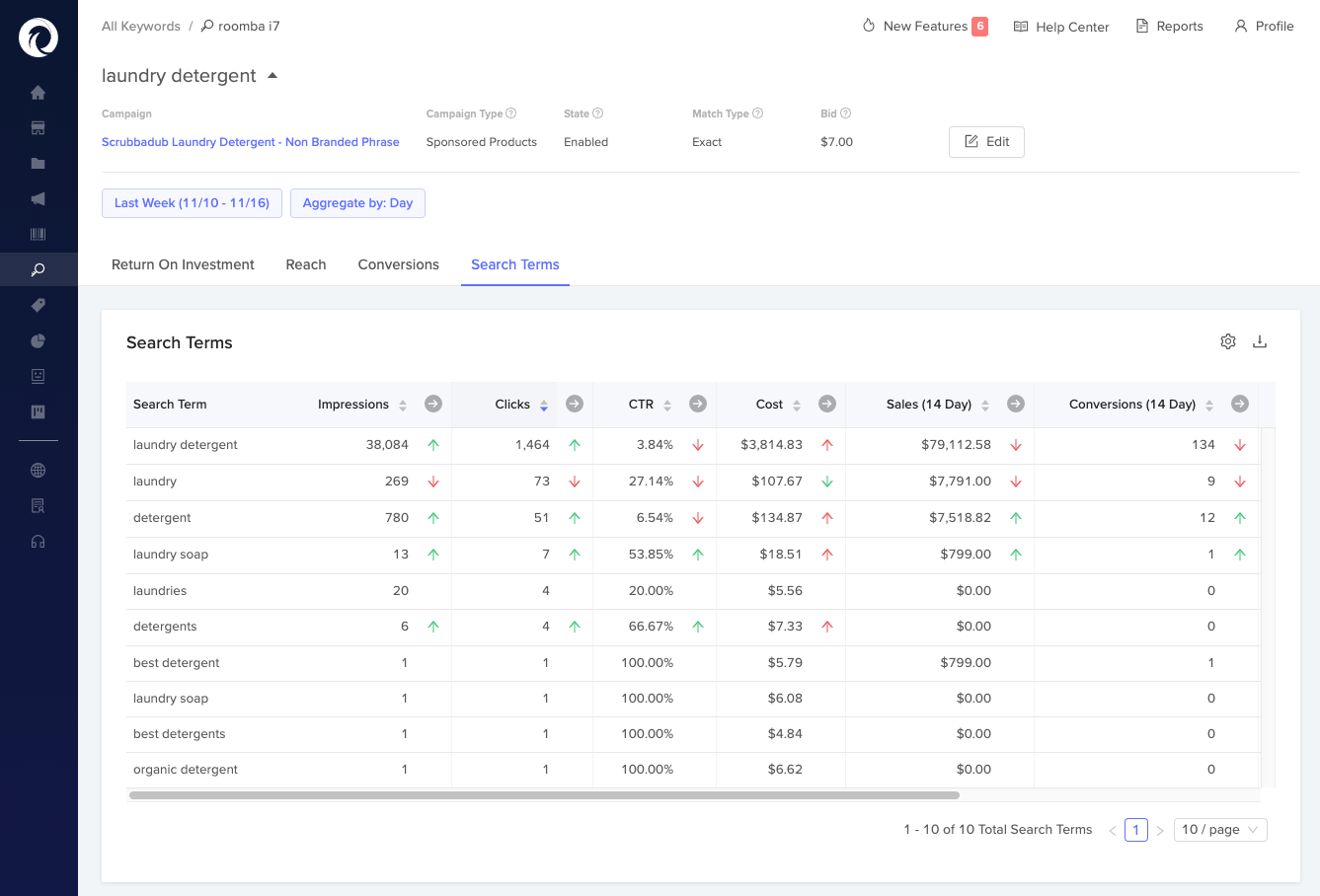The height and width of the screenshot is (896, 1320).
Task: Open the barcode products icon in sidebar
Action: pos(38,234)
